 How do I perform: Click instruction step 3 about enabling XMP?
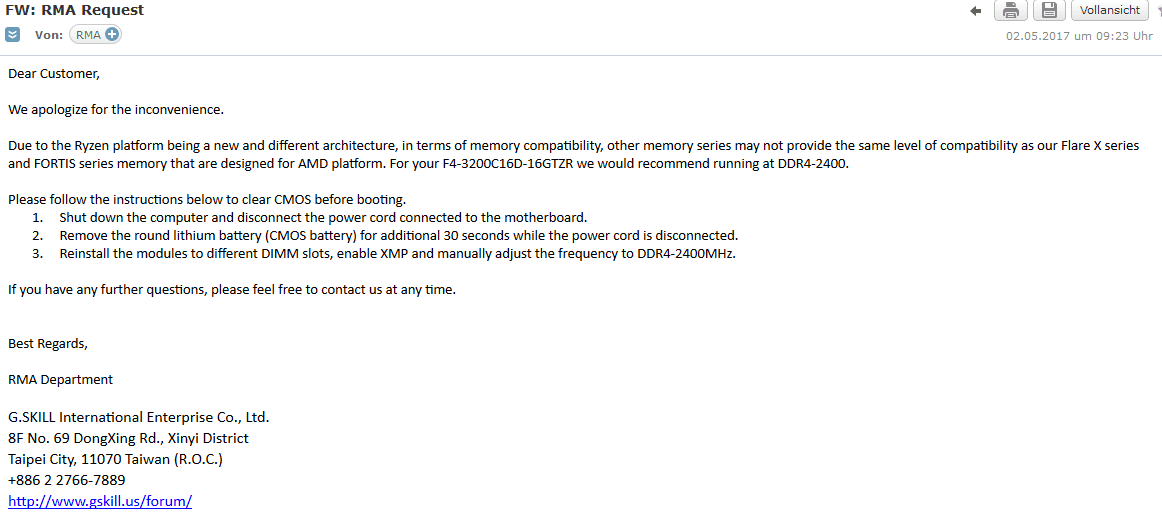[383, 253]
